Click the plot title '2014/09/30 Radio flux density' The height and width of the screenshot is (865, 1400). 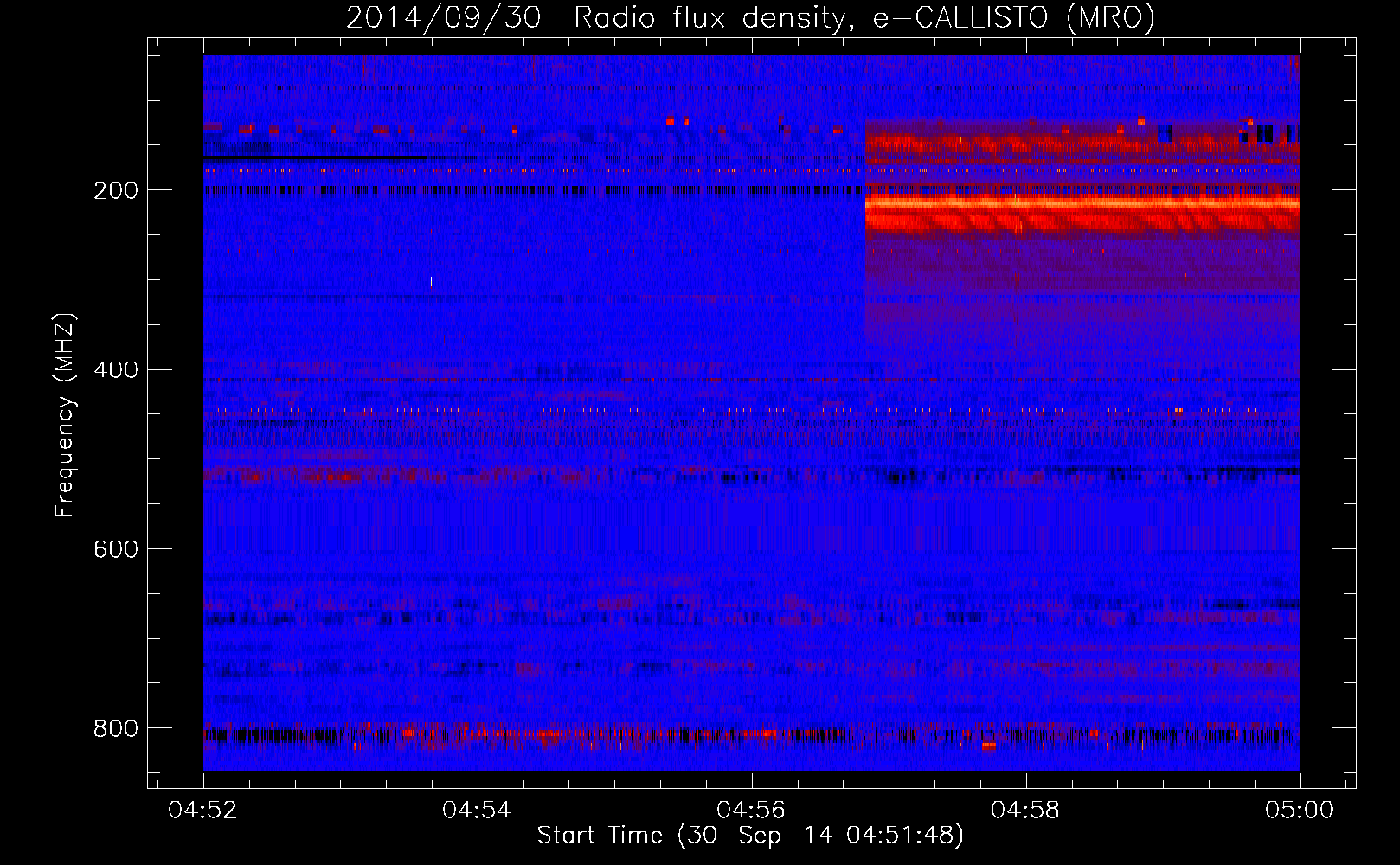pyautogui.click(x=750, y=17)
